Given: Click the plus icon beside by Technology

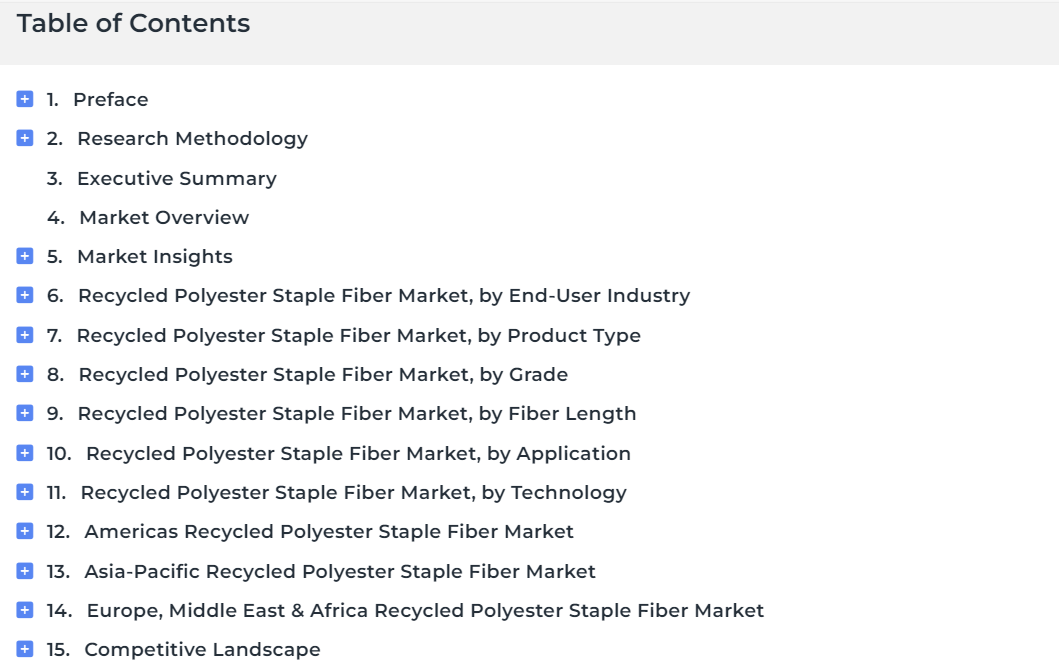Looking at the screenshot, I should [25, 493].
